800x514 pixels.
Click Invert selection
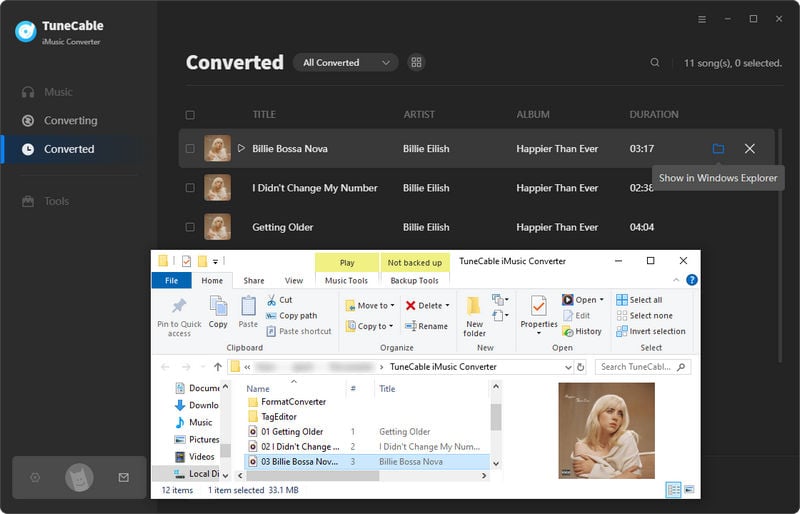click(651, 331)
